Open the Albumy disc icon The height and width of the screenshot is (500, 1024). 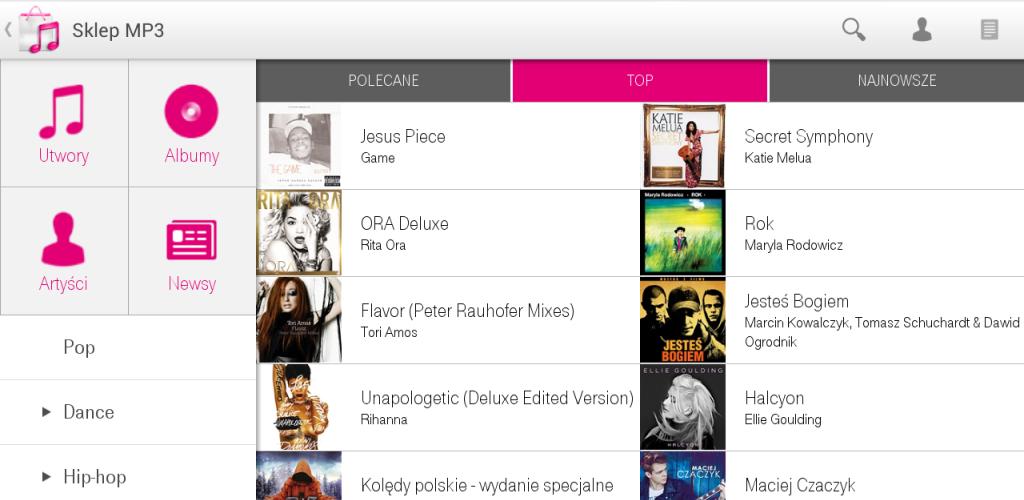(191, 111)
